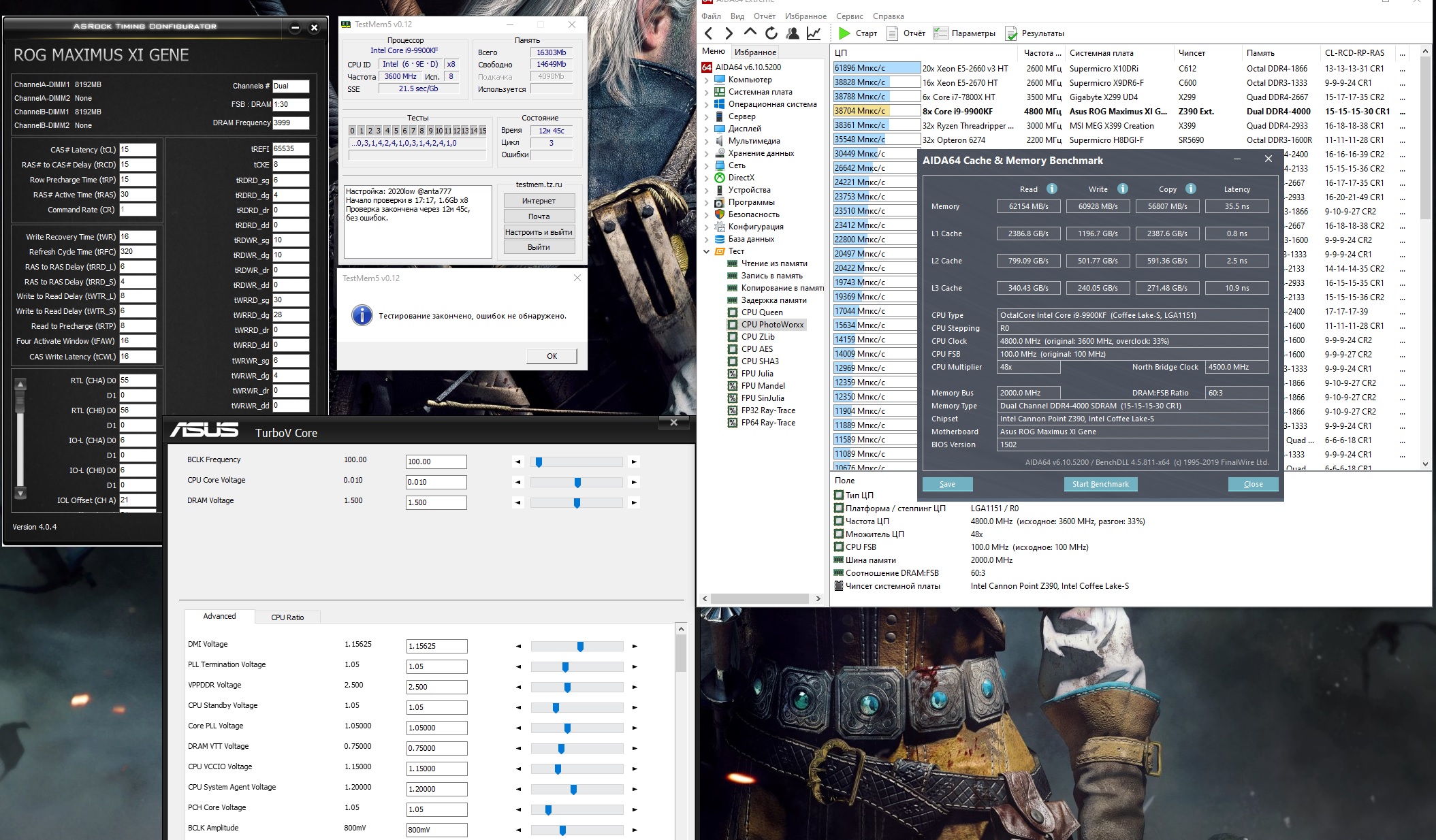Toggle the Тип ЦП field checkbox
This screenshot has height=840, width=1436.
click(839, 495)
